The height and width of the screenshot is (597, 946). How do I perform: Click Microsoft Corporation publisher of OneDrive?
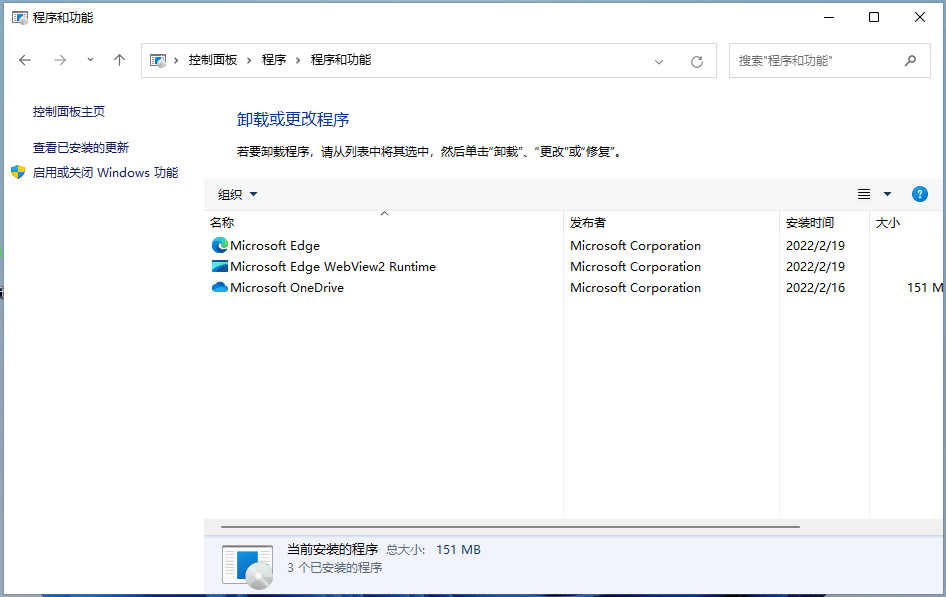click(635, 288)
